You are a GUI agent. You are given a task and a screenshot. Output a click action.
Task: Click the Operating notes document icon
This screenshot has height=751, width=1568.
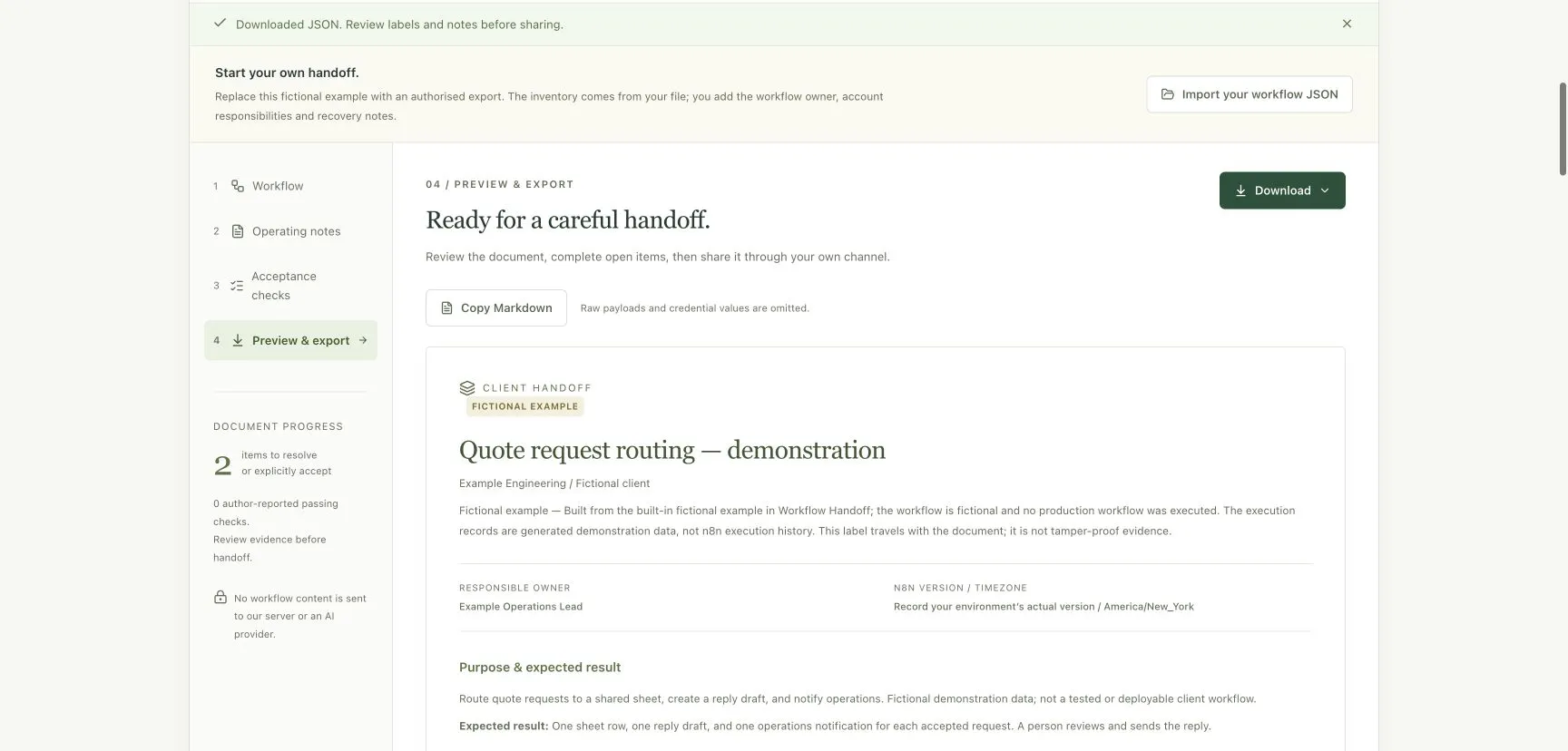click(x=238, y=231)
